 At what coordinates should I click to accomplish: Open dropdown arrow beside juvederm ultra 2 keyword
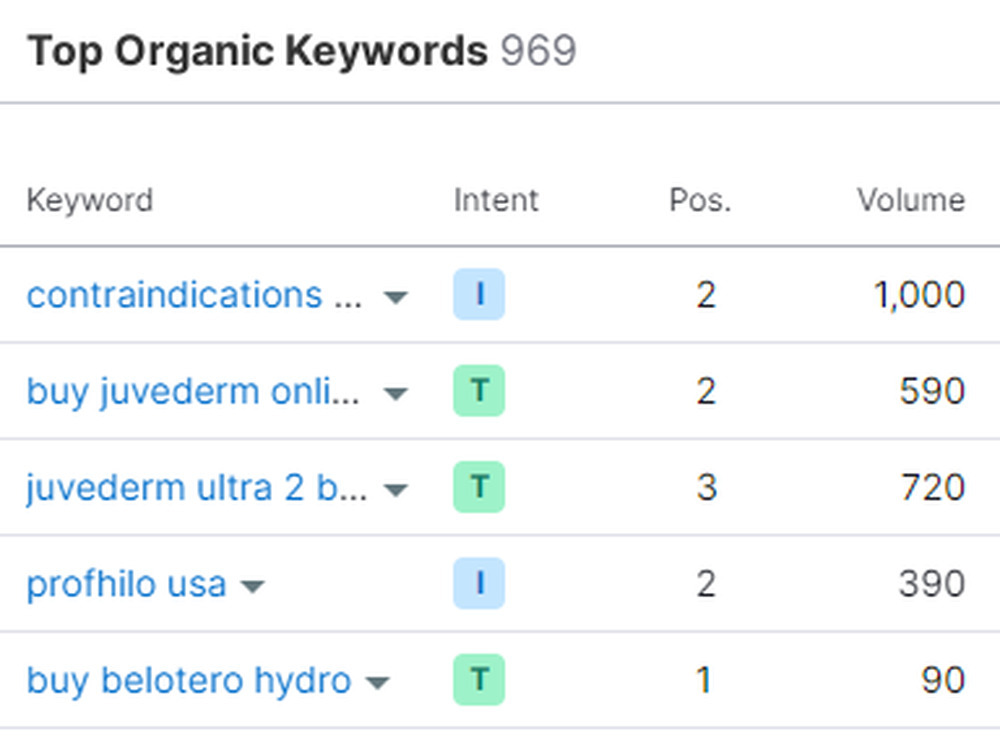tap(396, 489)
